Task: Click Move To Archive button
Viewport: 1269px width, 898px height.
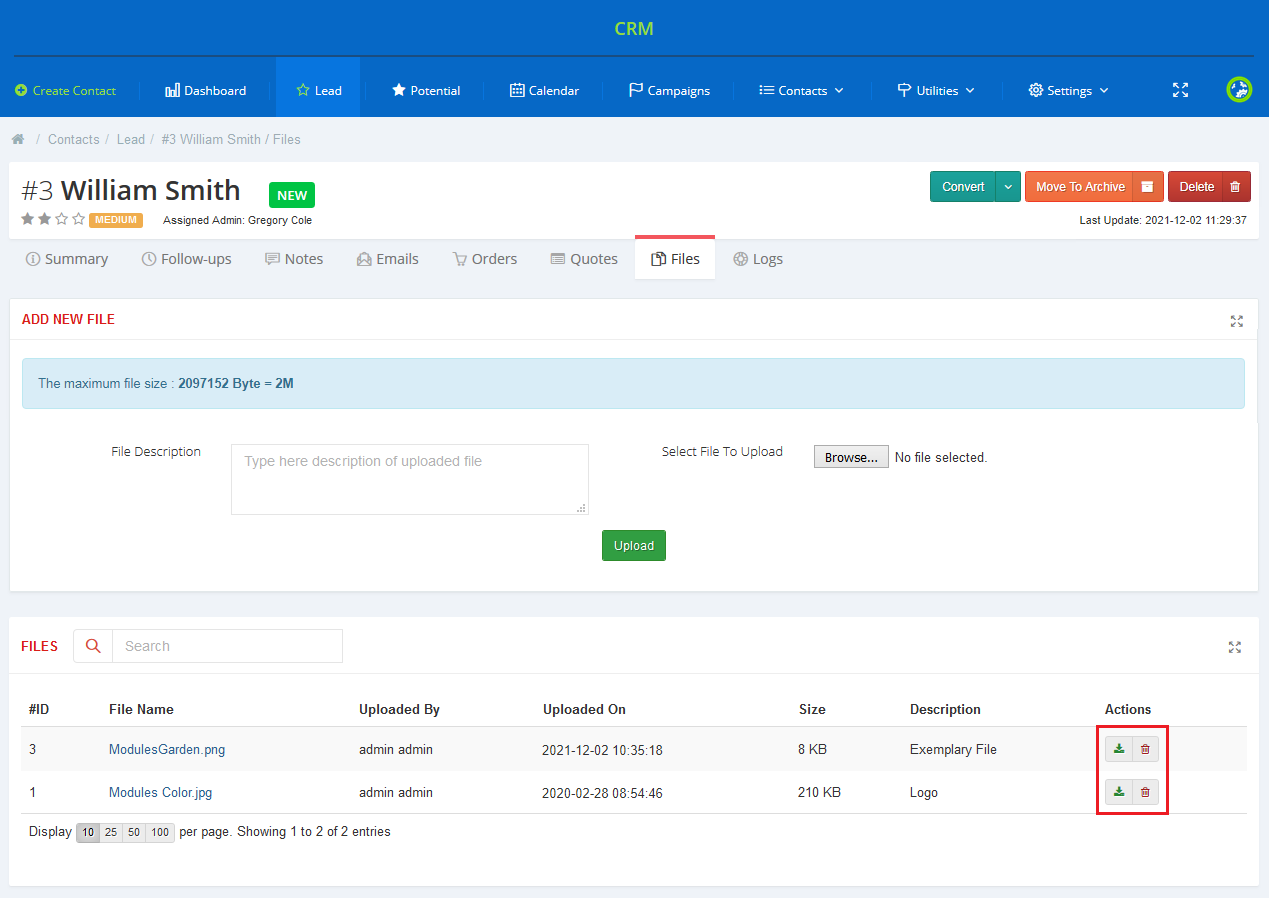Action: [x=1080, y=187]
